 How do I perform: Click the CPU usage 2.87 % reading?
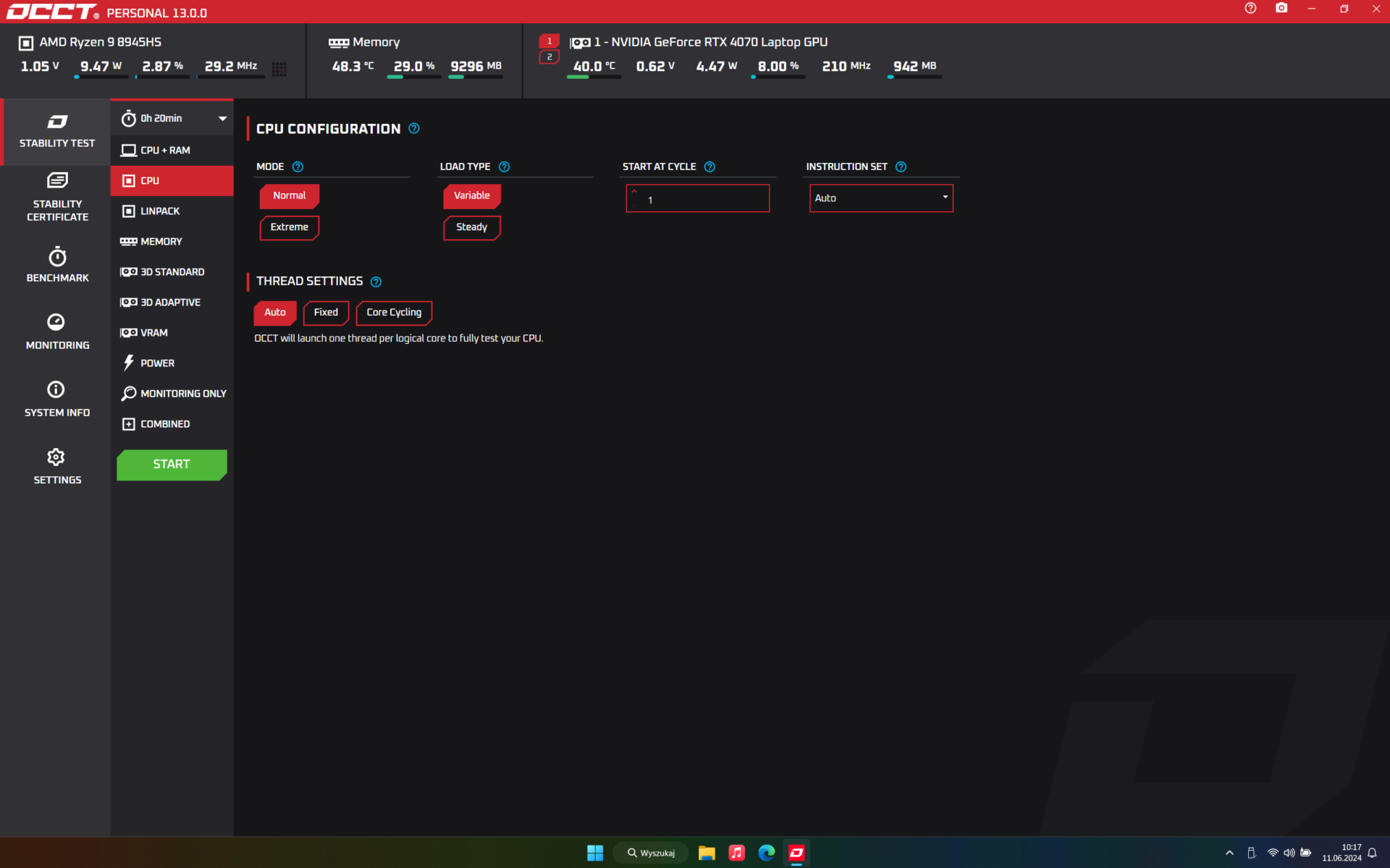162,67
